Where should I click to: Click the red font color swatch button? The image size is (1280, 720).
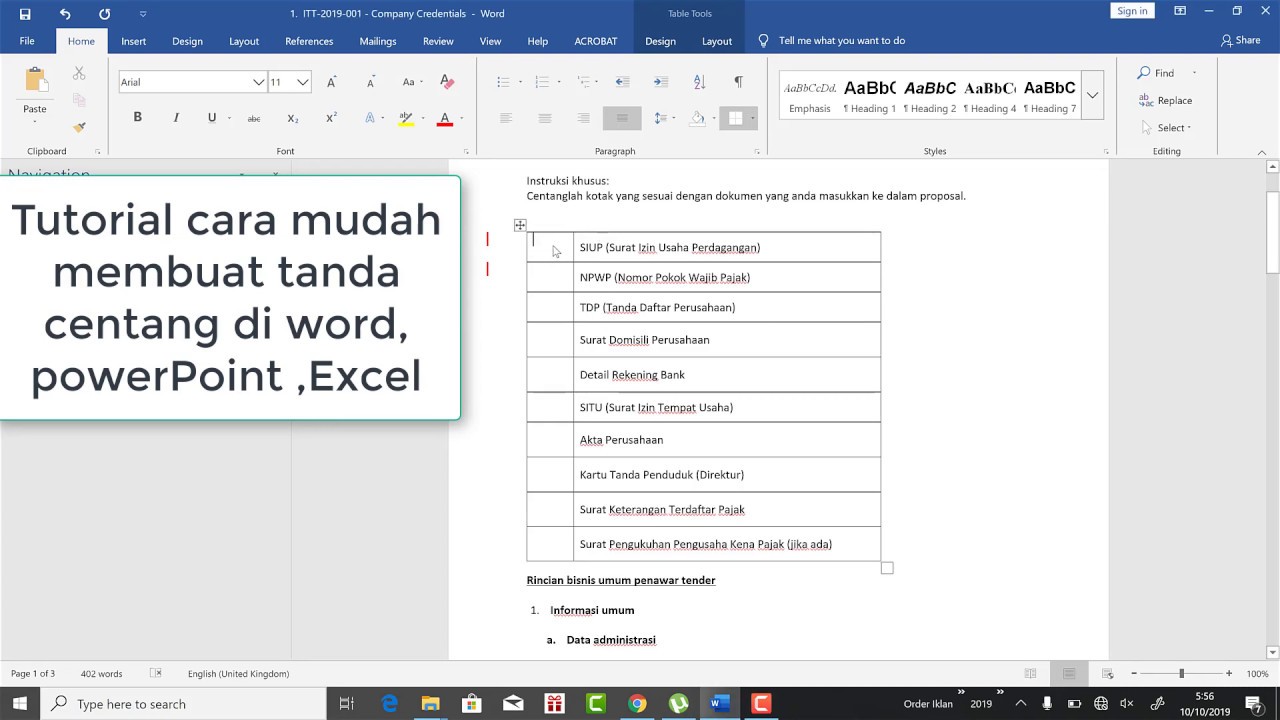click(x=445, y=118)
